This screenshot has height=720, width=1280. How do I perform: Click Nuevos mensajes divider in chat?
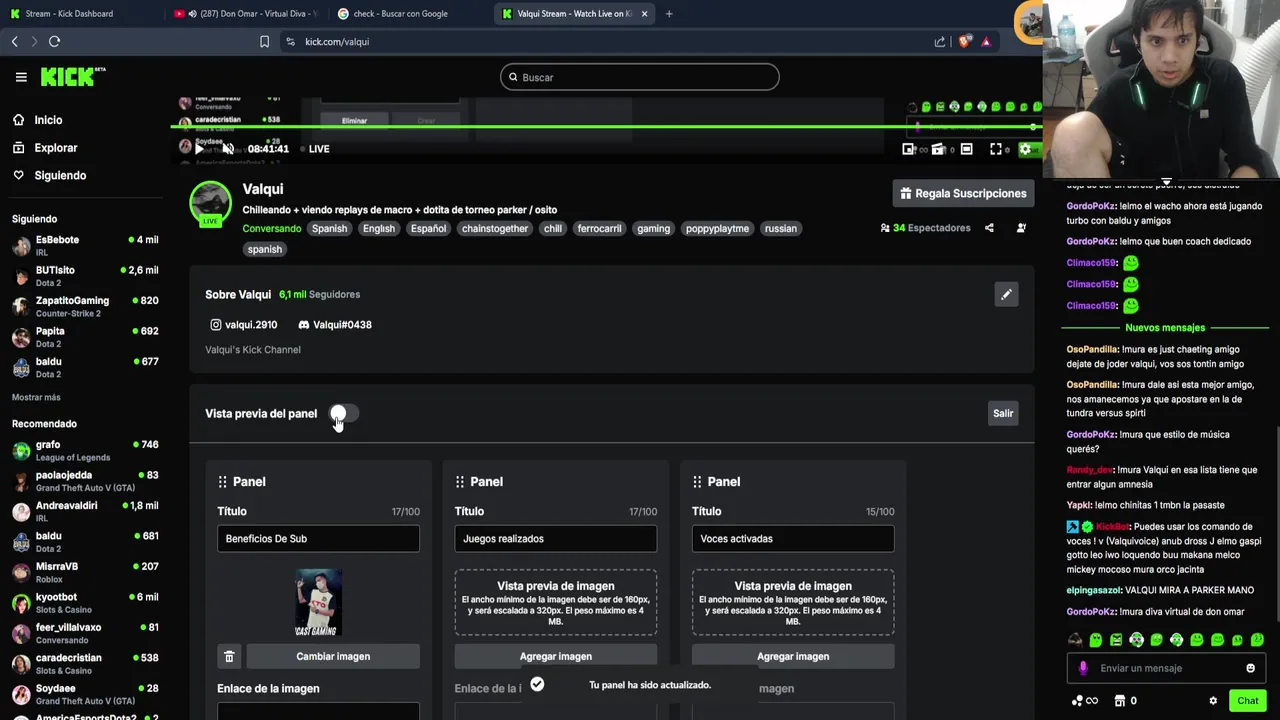pyautogui.click(x=1165, y=328)
